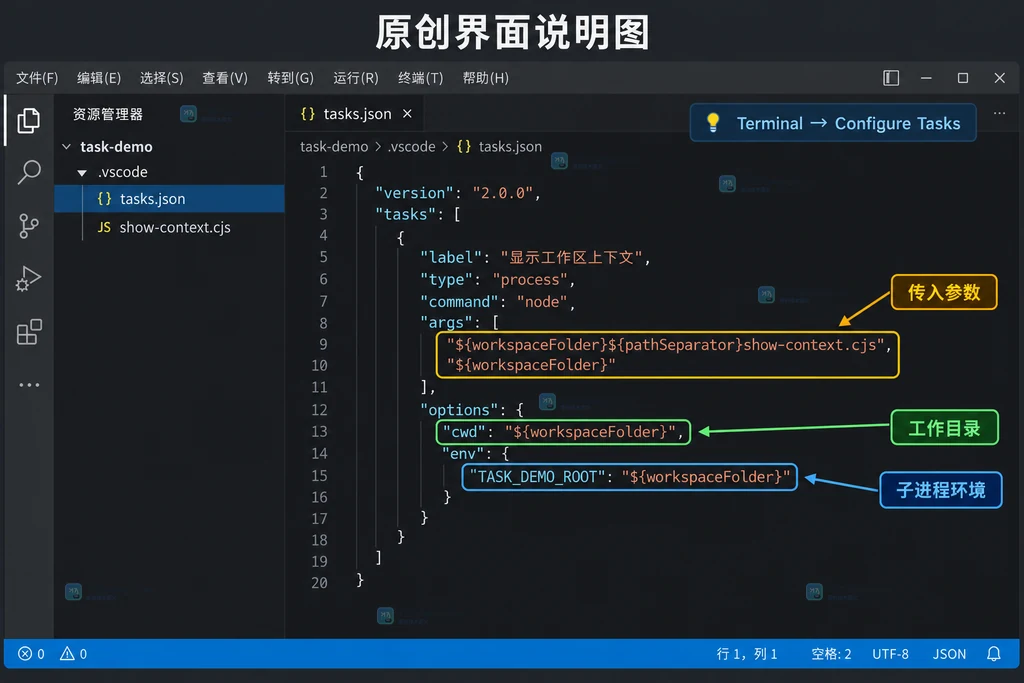The image size is (1024, 683).
Task: Open editor more actions ellipsis
Action: [999, 113]
